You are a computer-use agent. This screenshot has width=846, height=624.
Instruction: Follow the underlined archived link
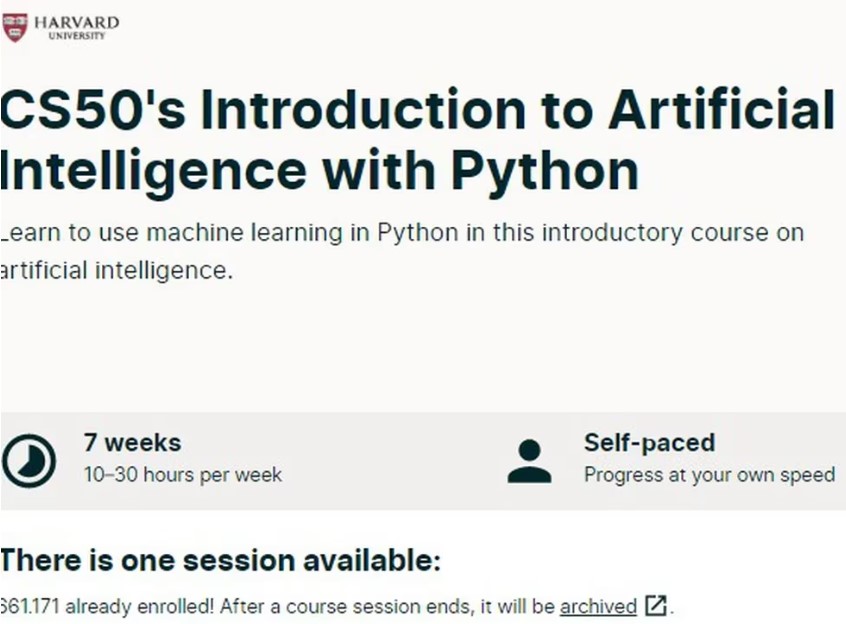[x=598, y=607]
